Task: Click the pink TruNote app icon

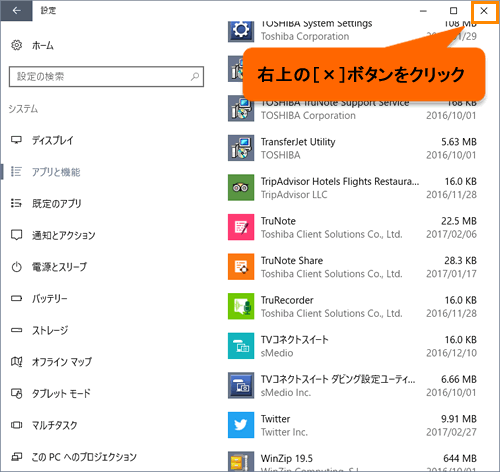Action: [241, 227]
